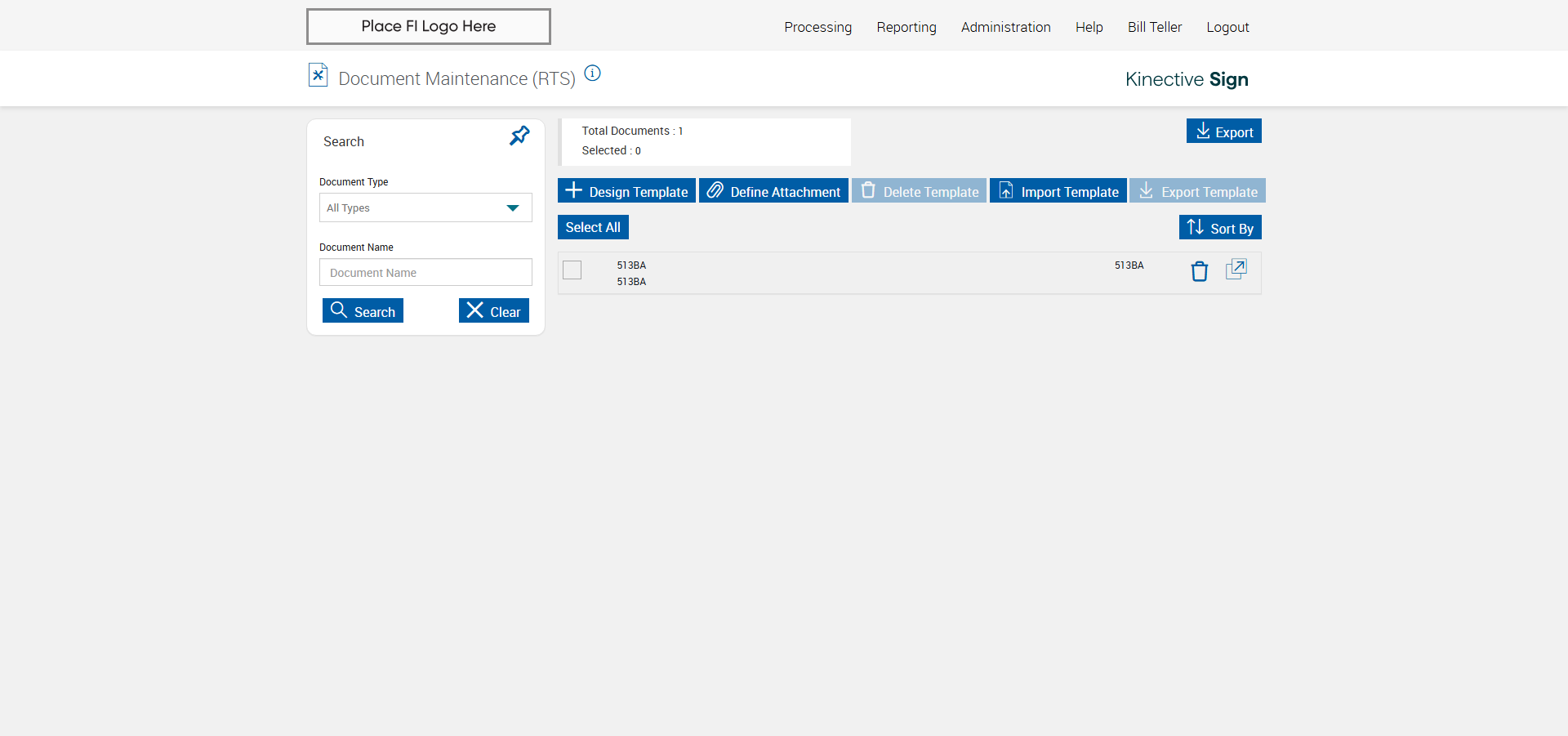
Task: Click the Bill Teller user menu
Action: (x=1155, y=27)
